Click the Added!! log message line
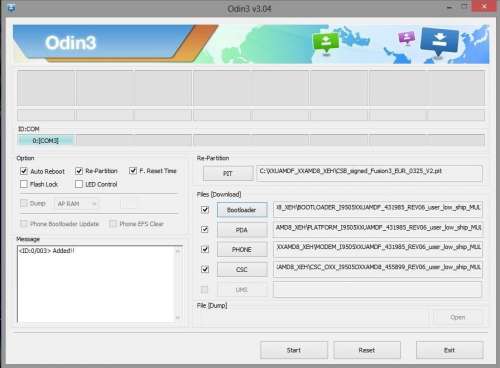The image size is (500, 368). 47,251
